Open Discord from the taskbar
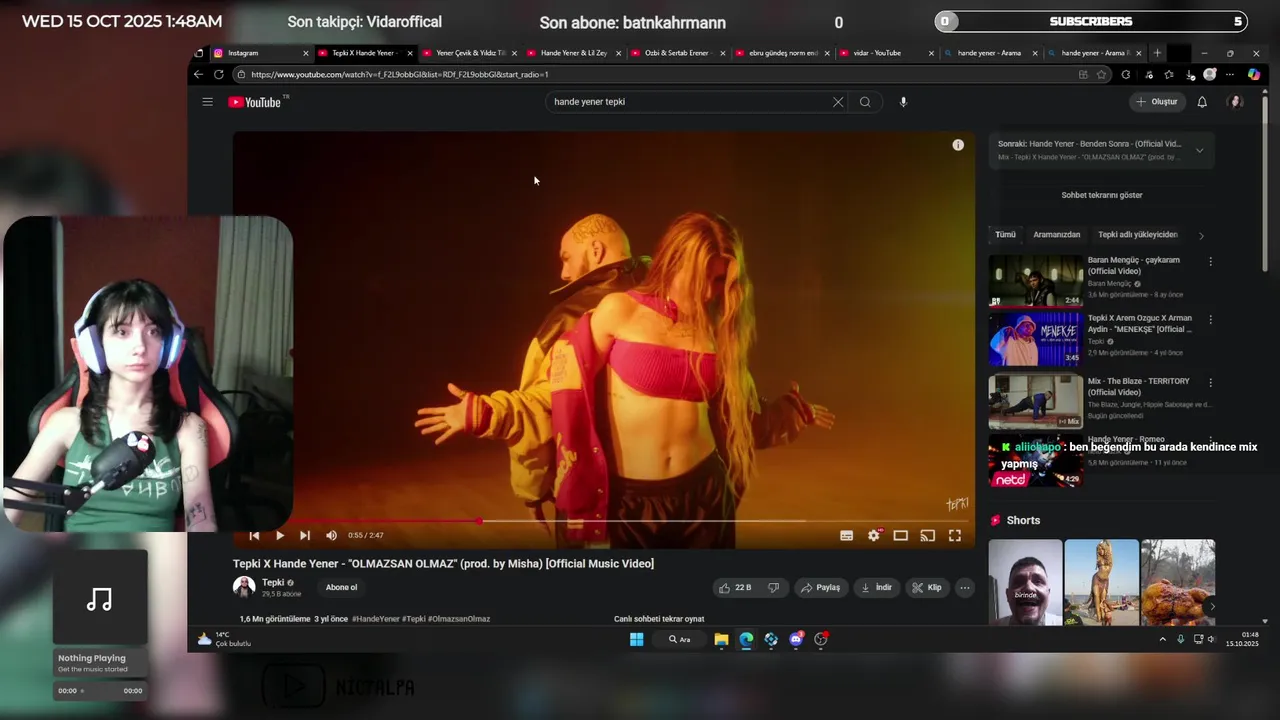Image resolution: width=1280 pixels, height=720 pixels. [796, 639]
